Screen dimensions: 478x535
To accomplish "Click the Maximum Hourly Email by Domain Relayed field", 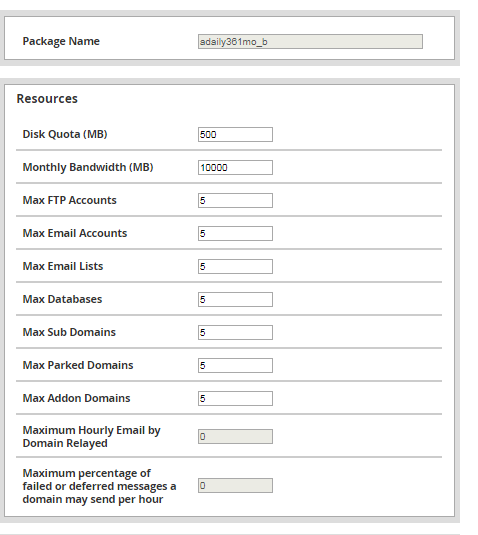I will coord(235,436).
